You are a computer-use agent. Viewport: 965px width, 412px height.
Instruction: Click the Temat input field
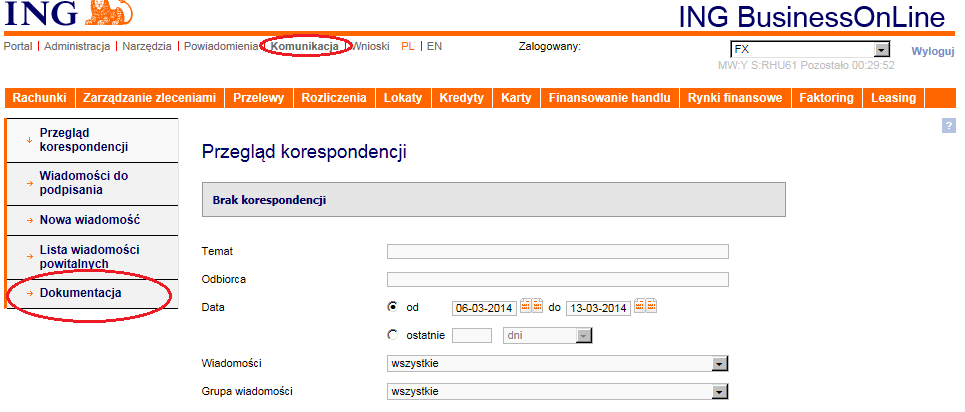point(558,251)
